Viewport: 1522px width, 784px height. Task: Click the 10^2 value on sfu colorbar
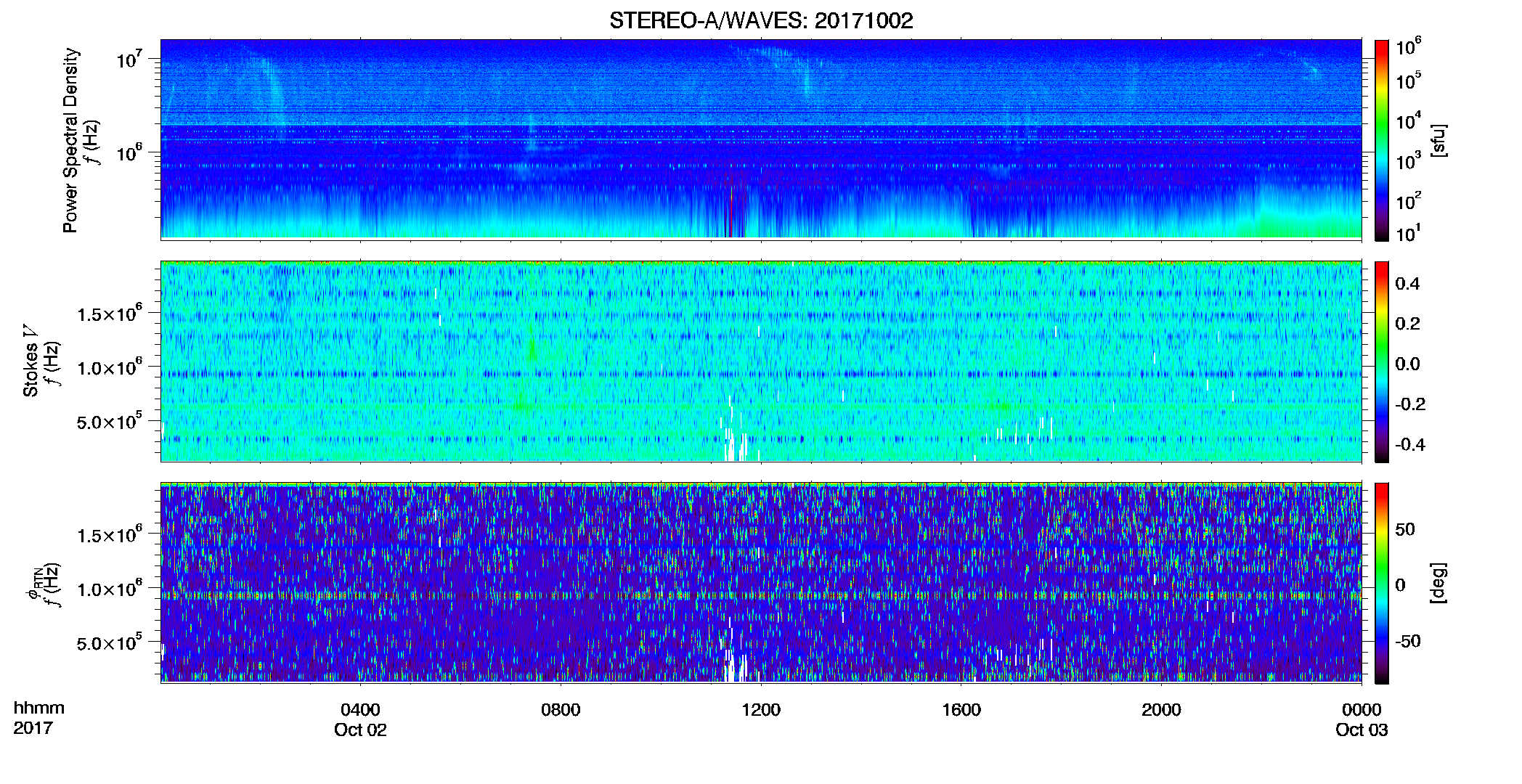tap(1408, 200)
